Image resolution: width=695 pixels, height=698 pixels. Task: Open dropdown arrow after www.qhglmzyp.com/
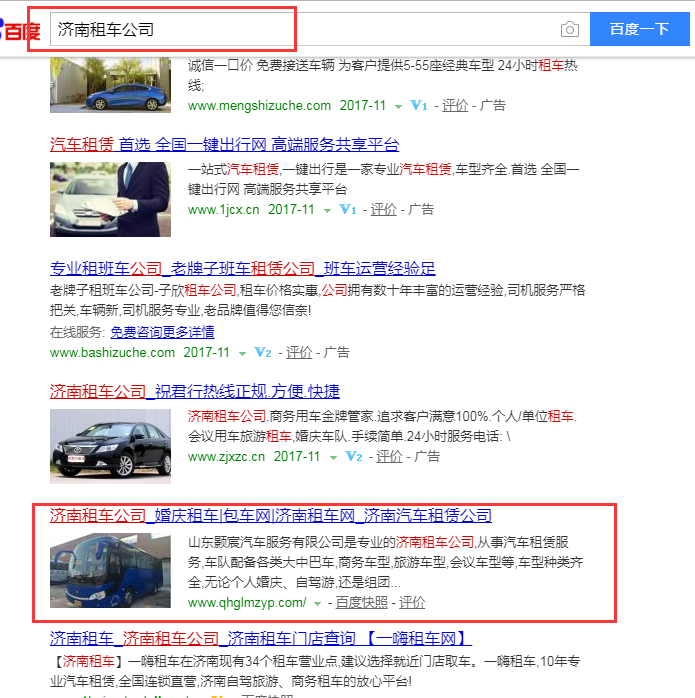318,604
